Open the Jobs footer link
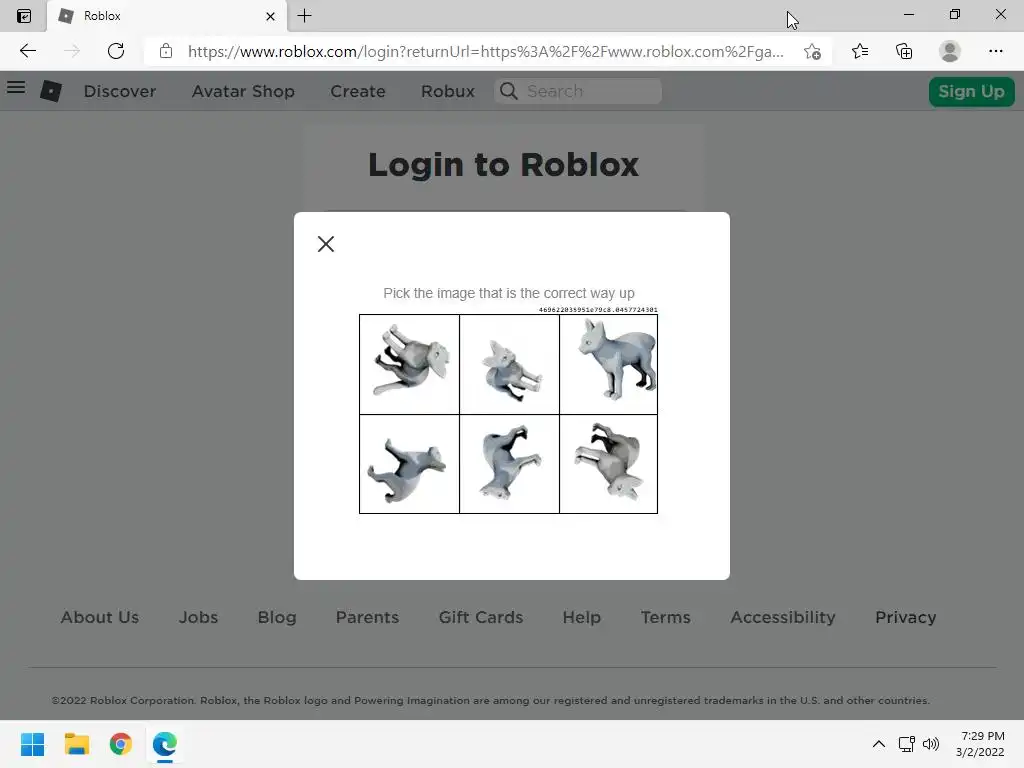Viewport: 1024px width, 768px height. (x=199, y=617)
